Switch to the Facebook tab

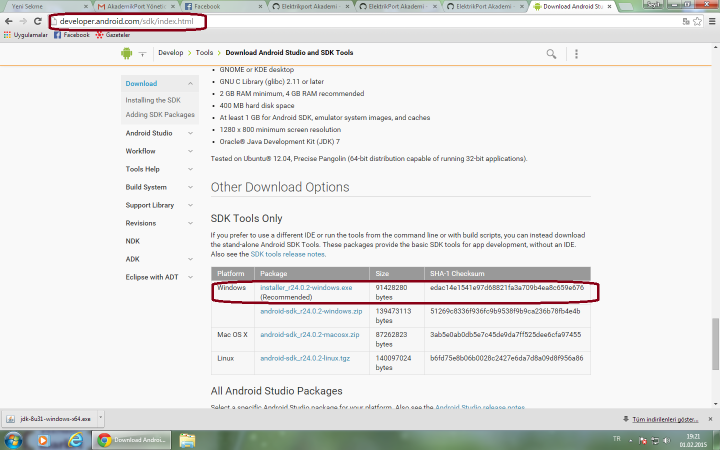[x=223, y=6]
